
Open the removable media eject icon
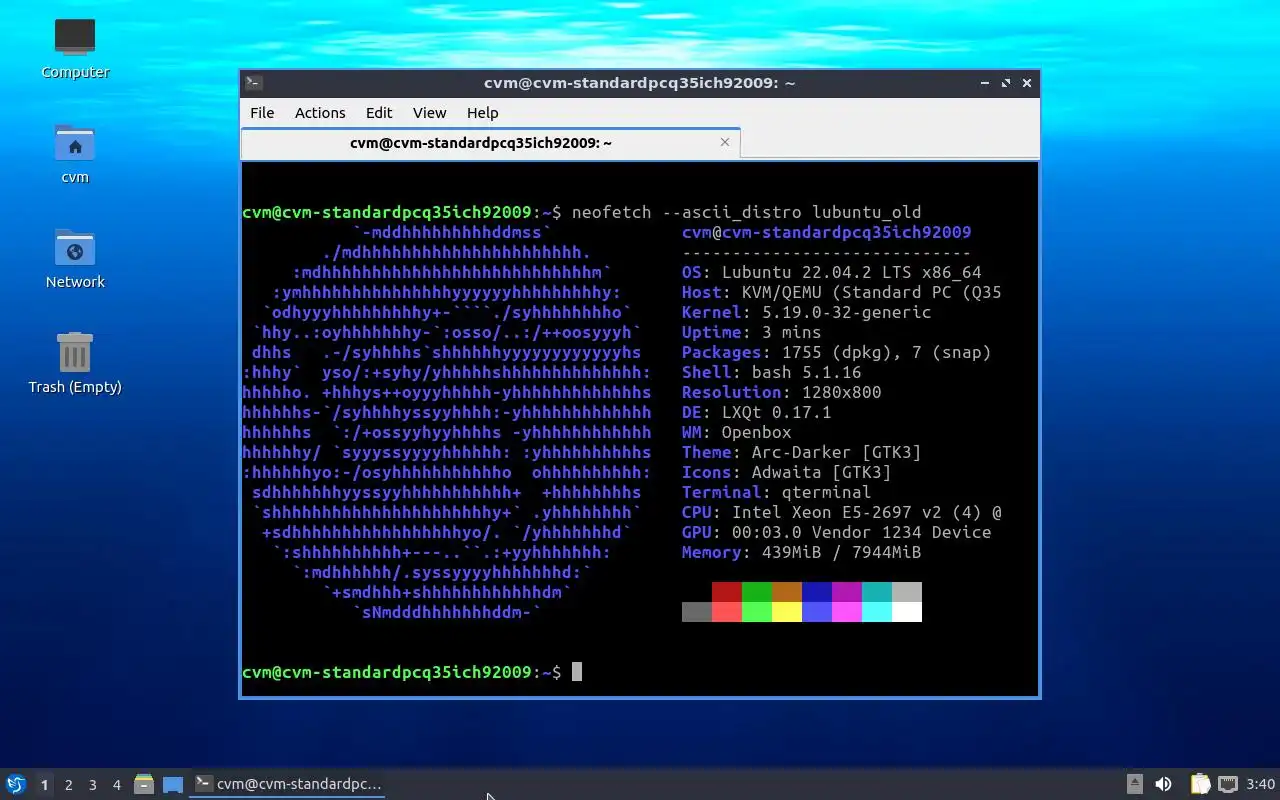point(1134,784)
